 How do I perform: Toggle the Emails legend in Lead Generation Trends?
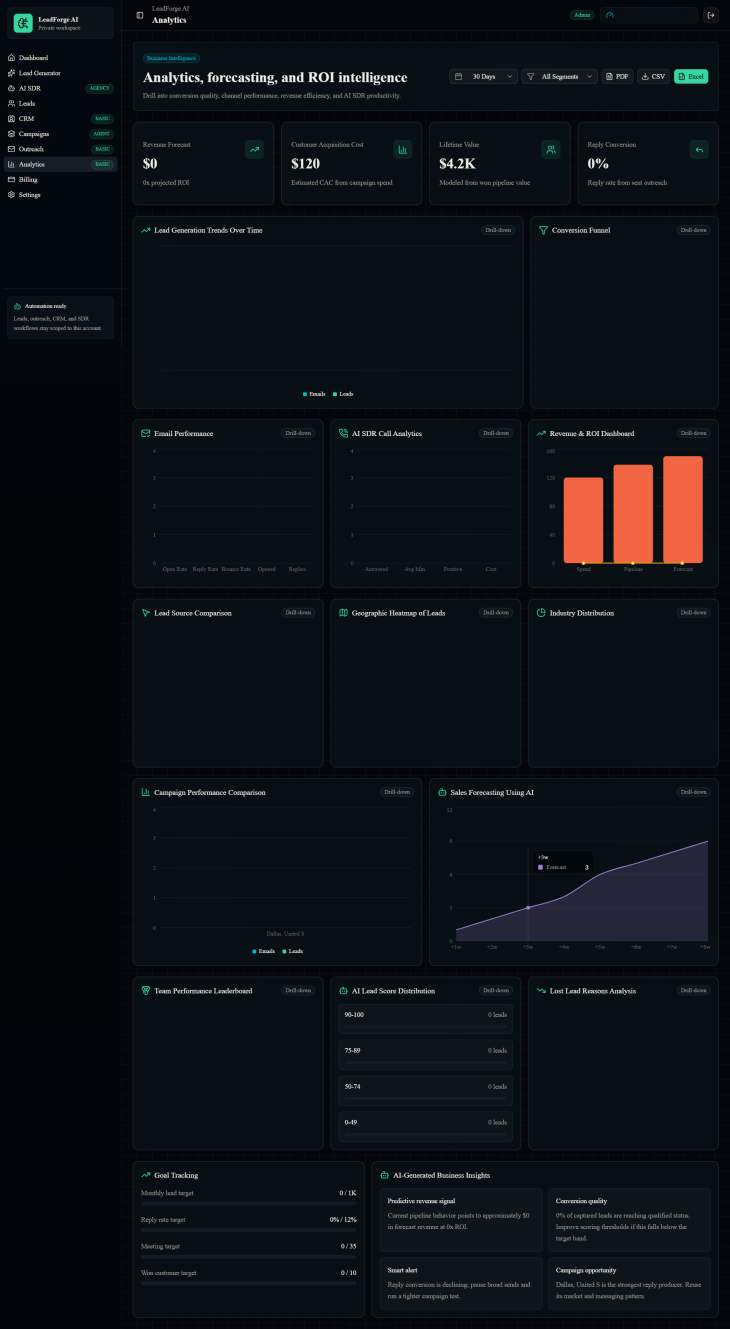point(314,394)
